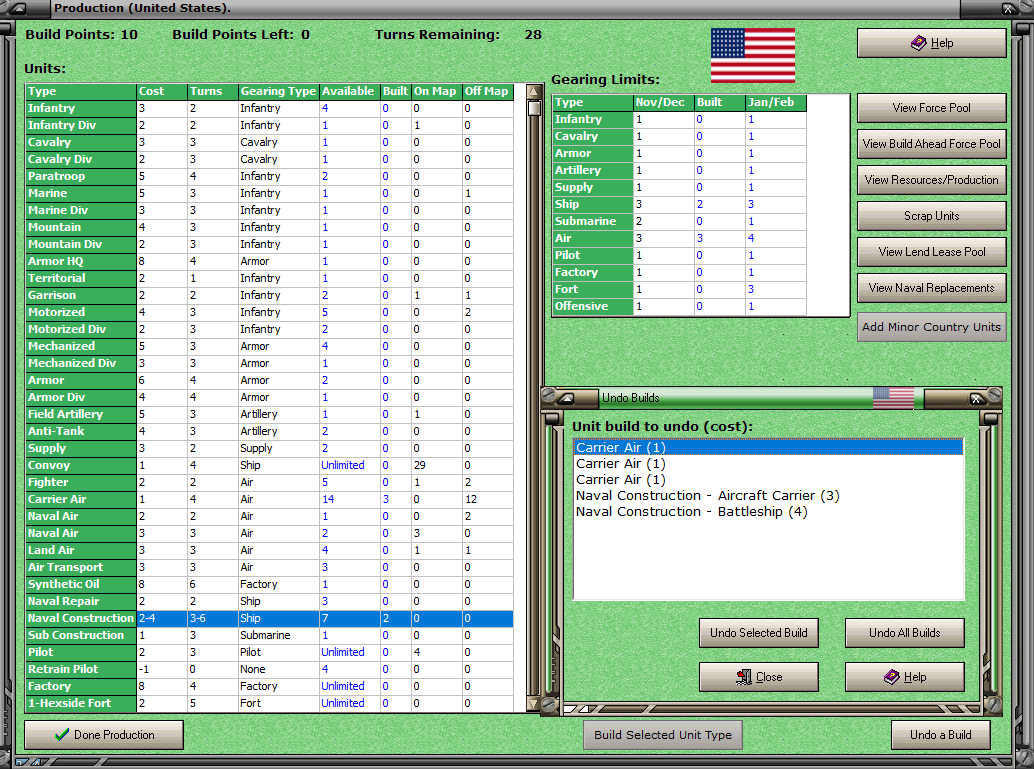
Task: Click the Gearing Type column header
Action: (278, 91)
